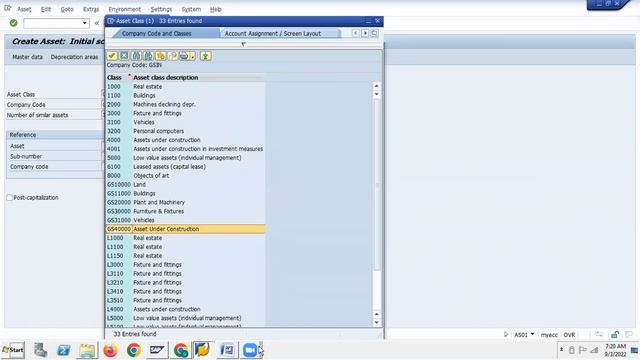
Task: Select class 4001 investment measures row
Action: pos(185,149)
